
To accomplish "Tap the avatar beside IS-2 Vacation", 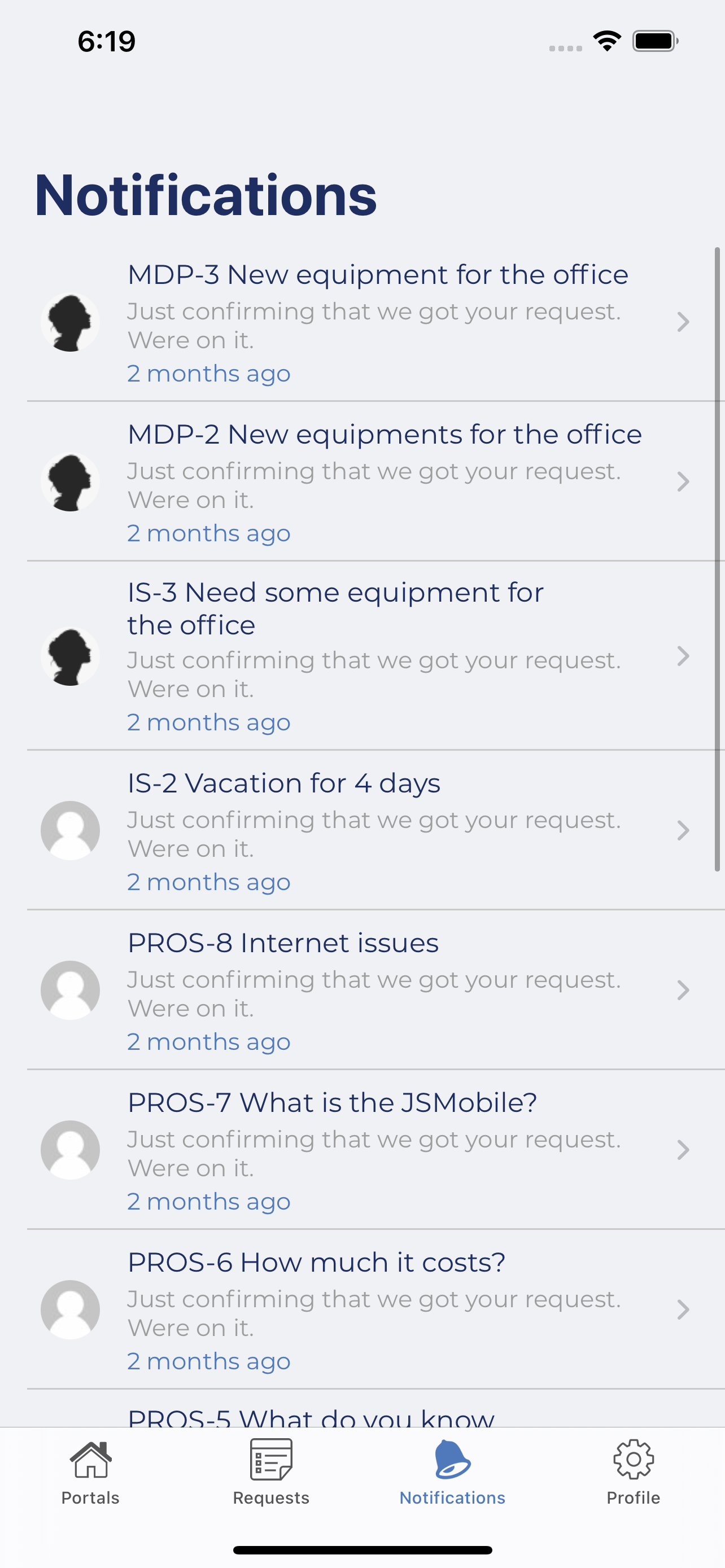I will point(70,830).
